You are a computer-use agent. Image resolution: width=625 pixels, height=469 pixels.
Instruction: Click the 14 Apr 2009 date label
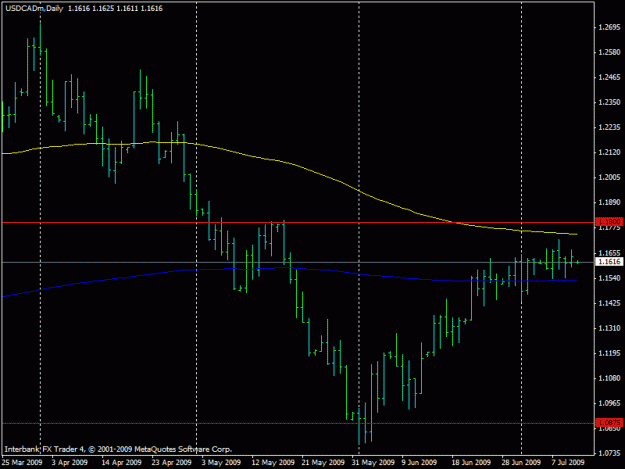[x=122, y=462]
